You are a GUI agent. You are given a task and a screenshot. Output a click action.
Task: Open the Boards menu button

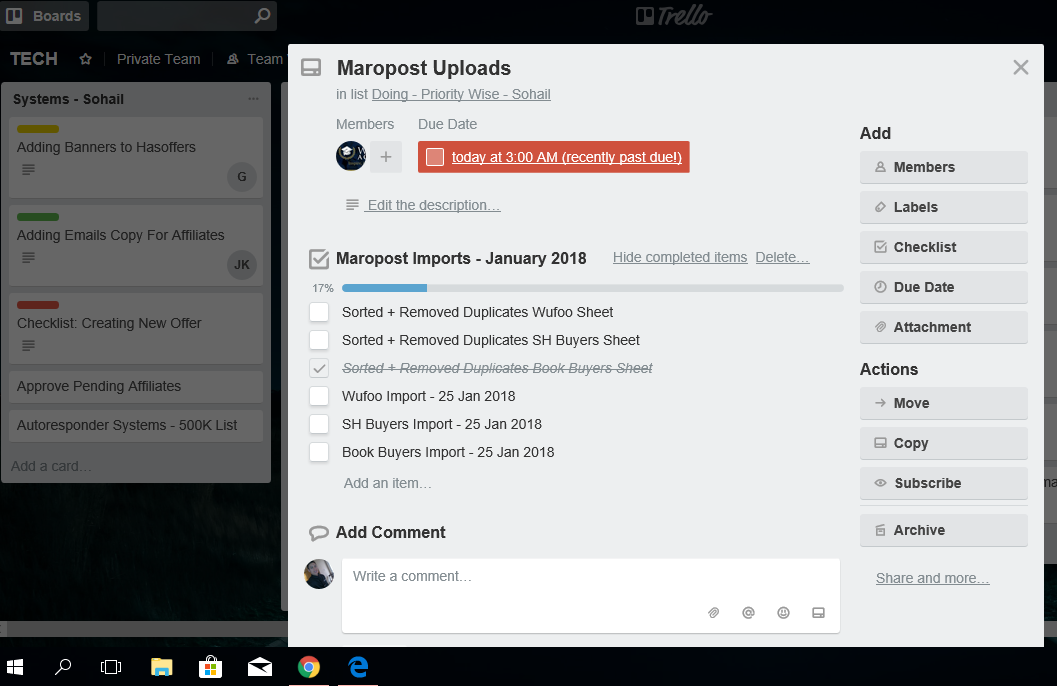click(44, 15)
